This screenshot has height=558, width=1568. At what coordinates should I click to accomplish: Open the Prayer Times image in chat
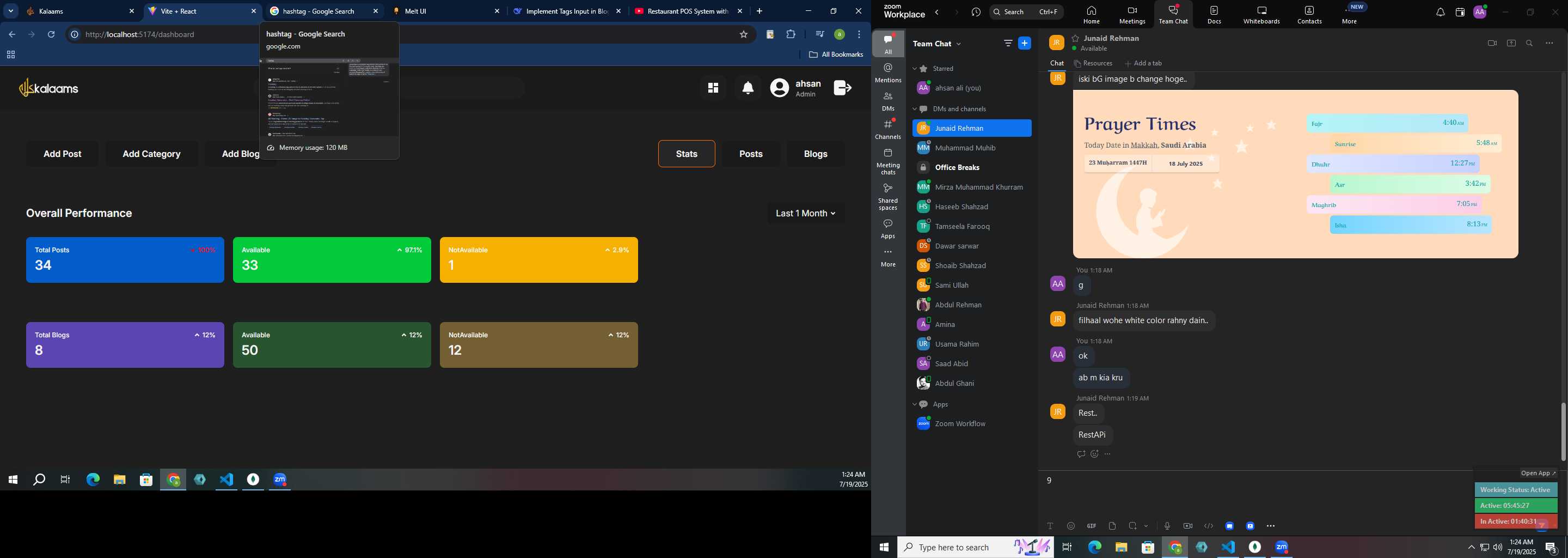pyautogui.click(x=1295, y=174)
